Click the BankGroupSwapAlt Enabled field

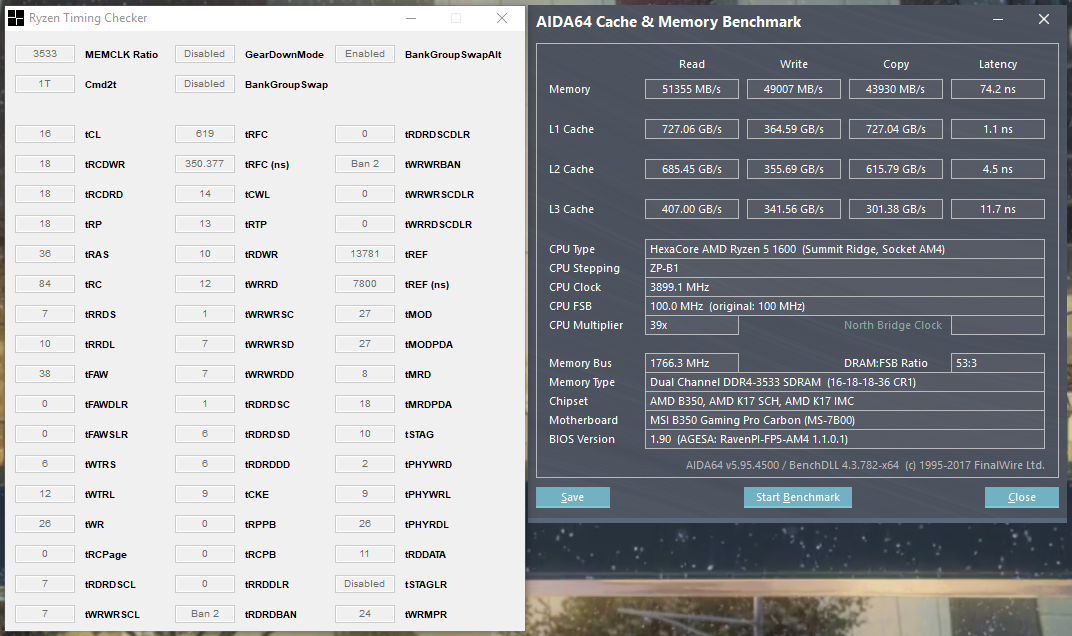point(365,54)
